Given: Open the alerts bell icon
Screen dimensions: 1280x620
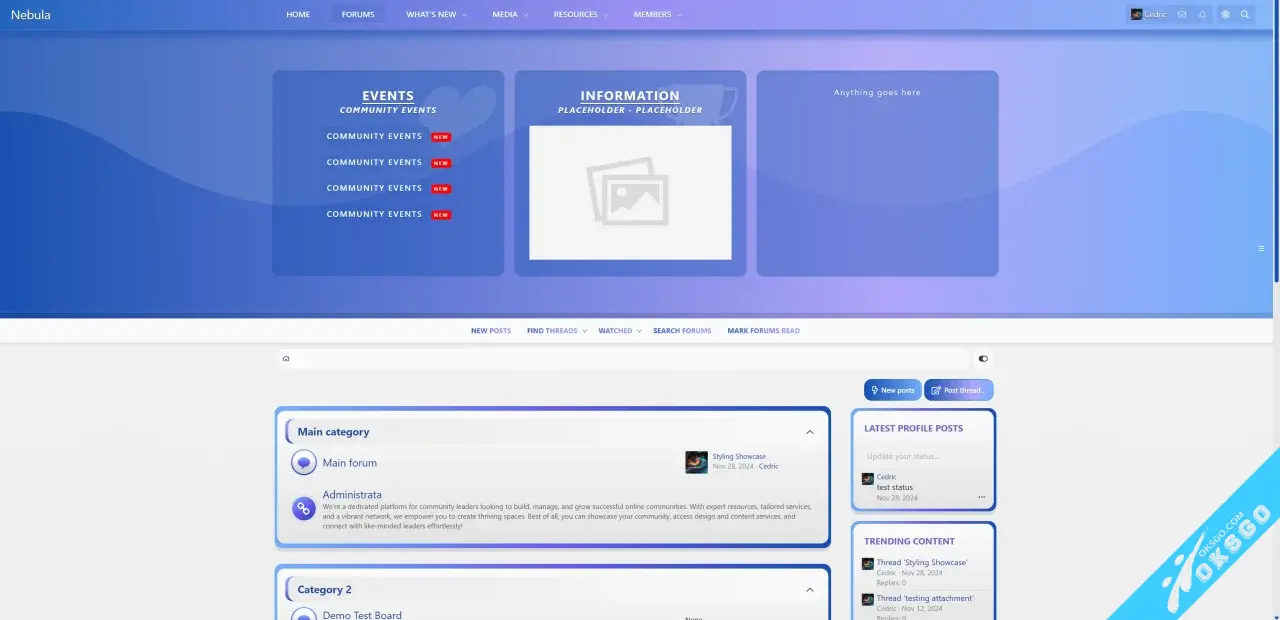Looking at the screenshot, I should tap(1202, 14).
